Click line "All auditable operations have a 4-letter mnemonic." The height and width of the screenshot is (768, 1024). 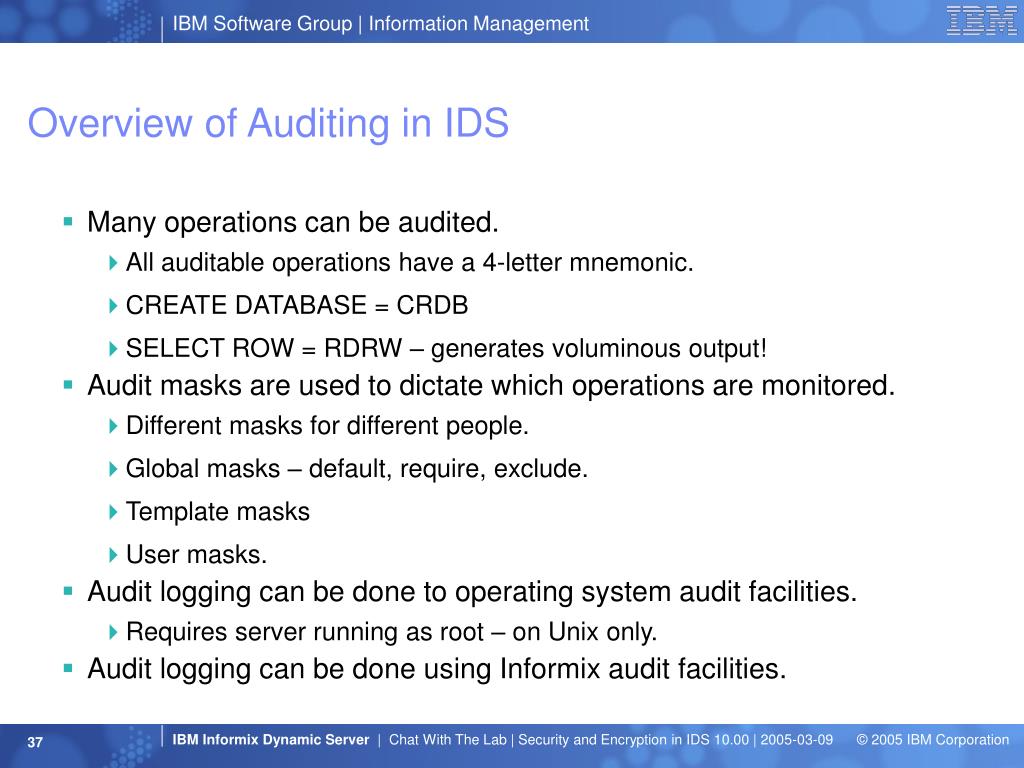(x=409, y=263)
